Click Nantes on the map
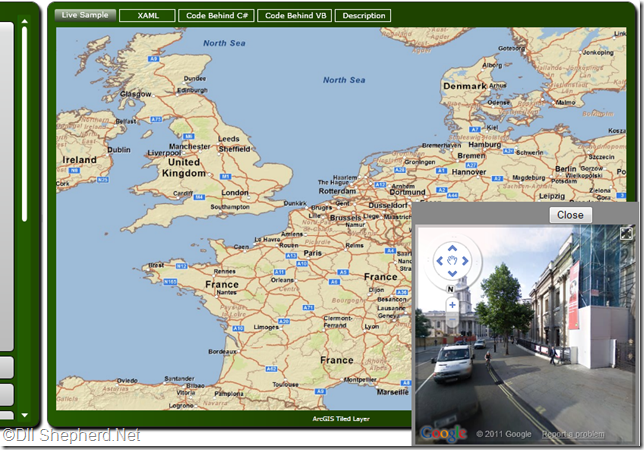 tap(226, 292)
